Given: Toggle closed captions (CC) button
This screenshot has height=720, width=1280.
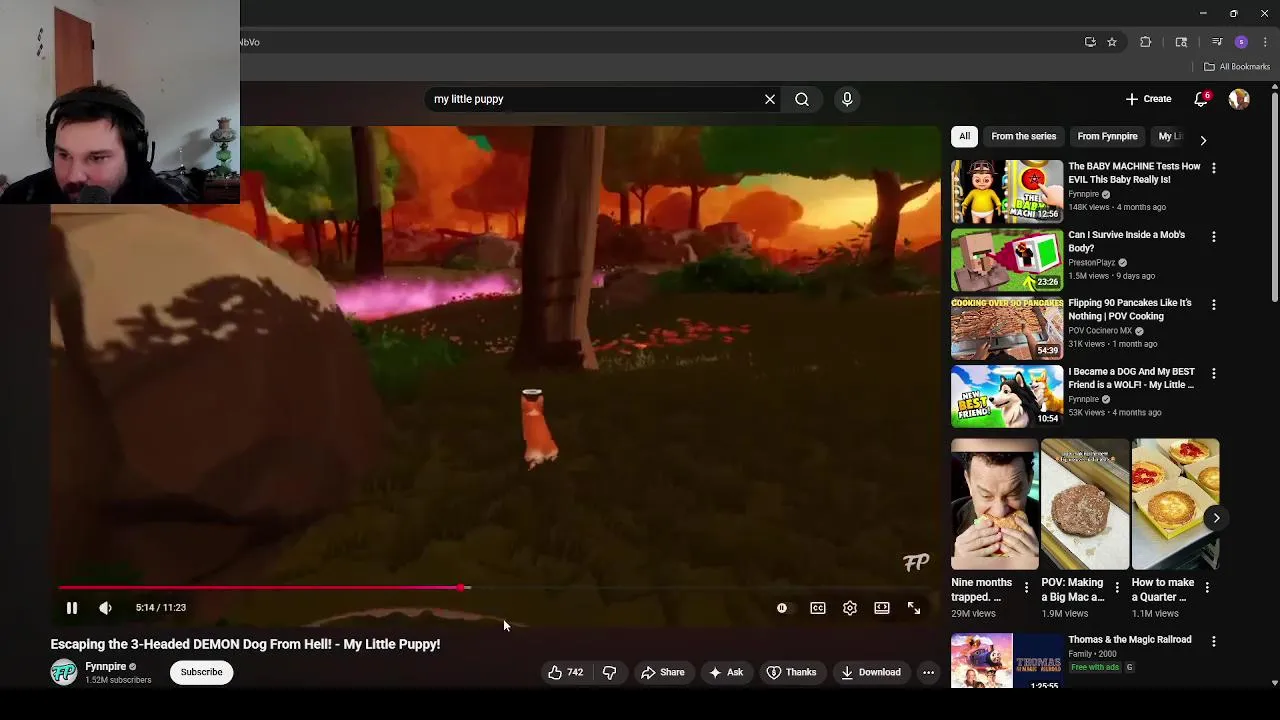Looking at the screenshot, I should click(x=818, y=608).
